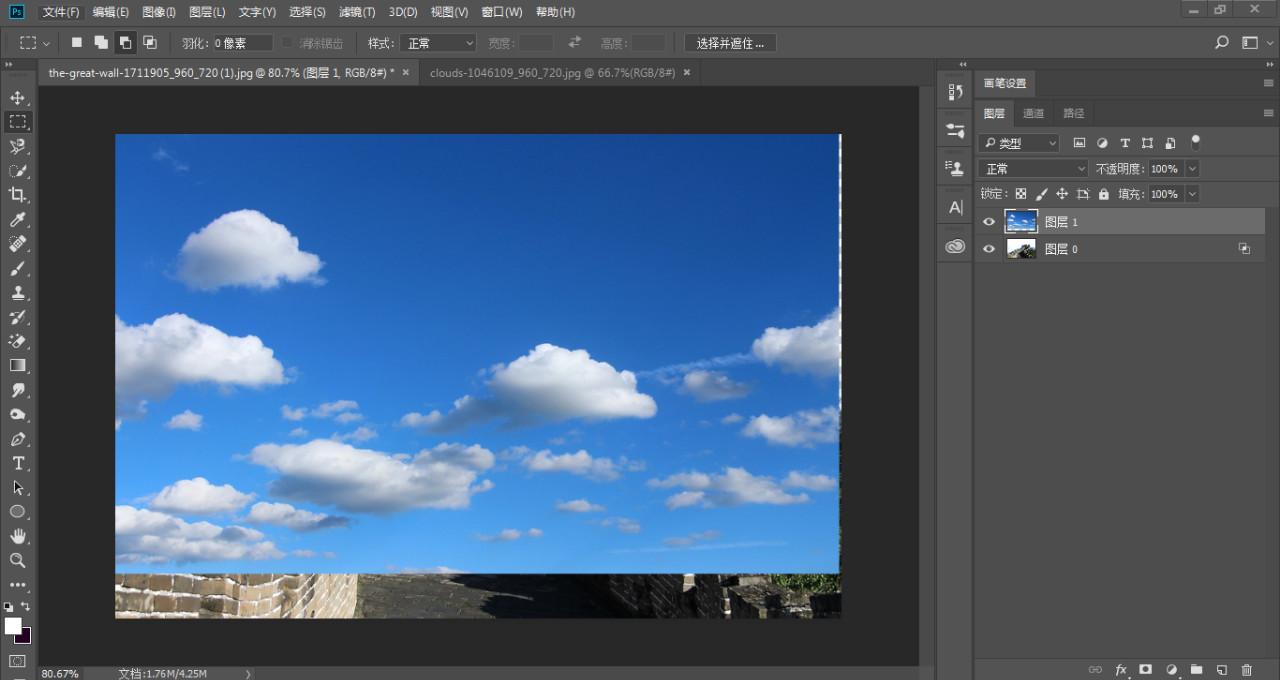This screenshot has height=680, width=1280.
Task: Expand the 不透明度 slider arrow
Action: pyautogui.click(x=1192, y=169)
